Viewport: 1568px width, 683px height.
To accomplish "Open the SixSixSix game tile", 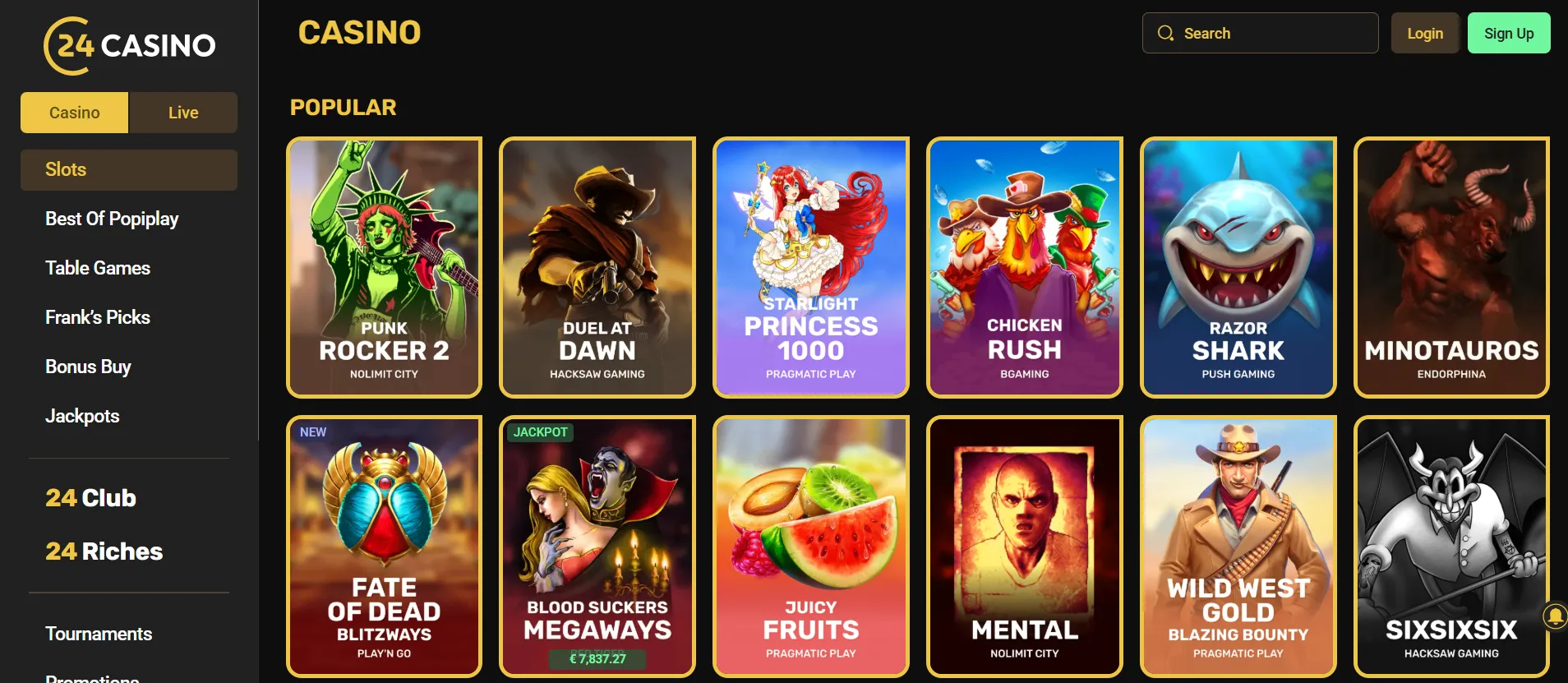I will 1451,546.
